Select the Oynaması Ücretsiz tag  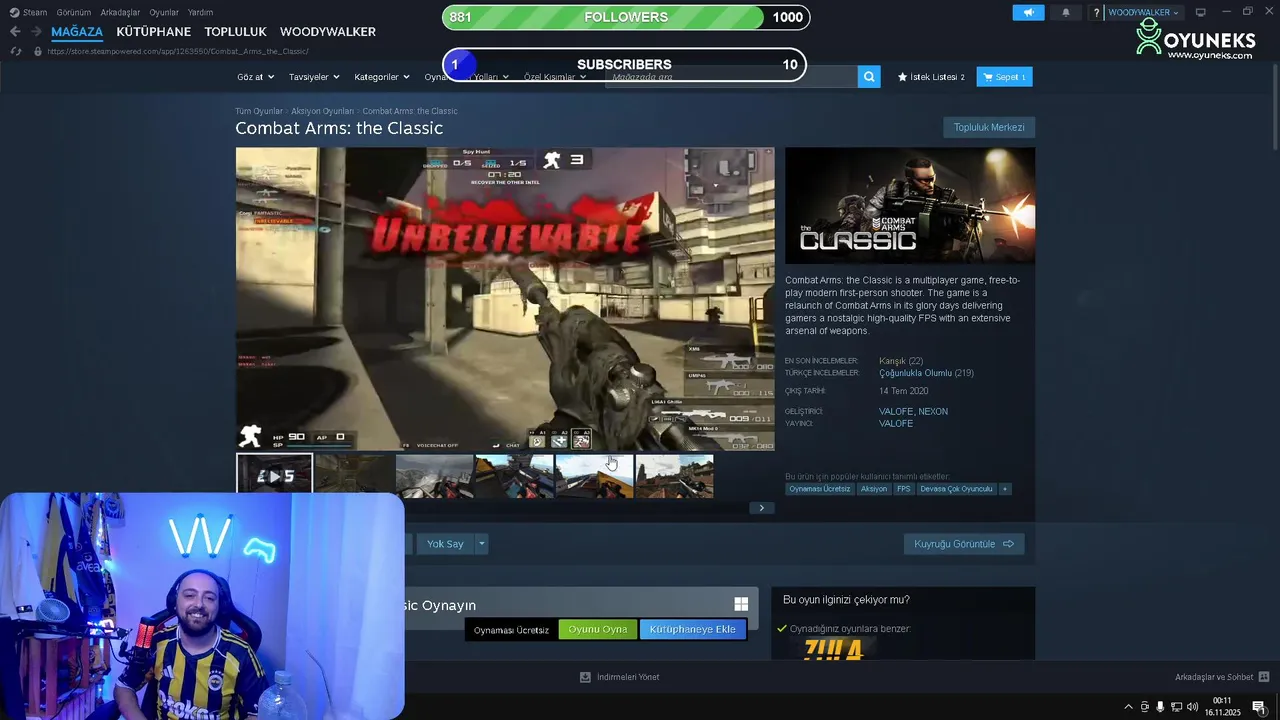[x=819, y=489]
